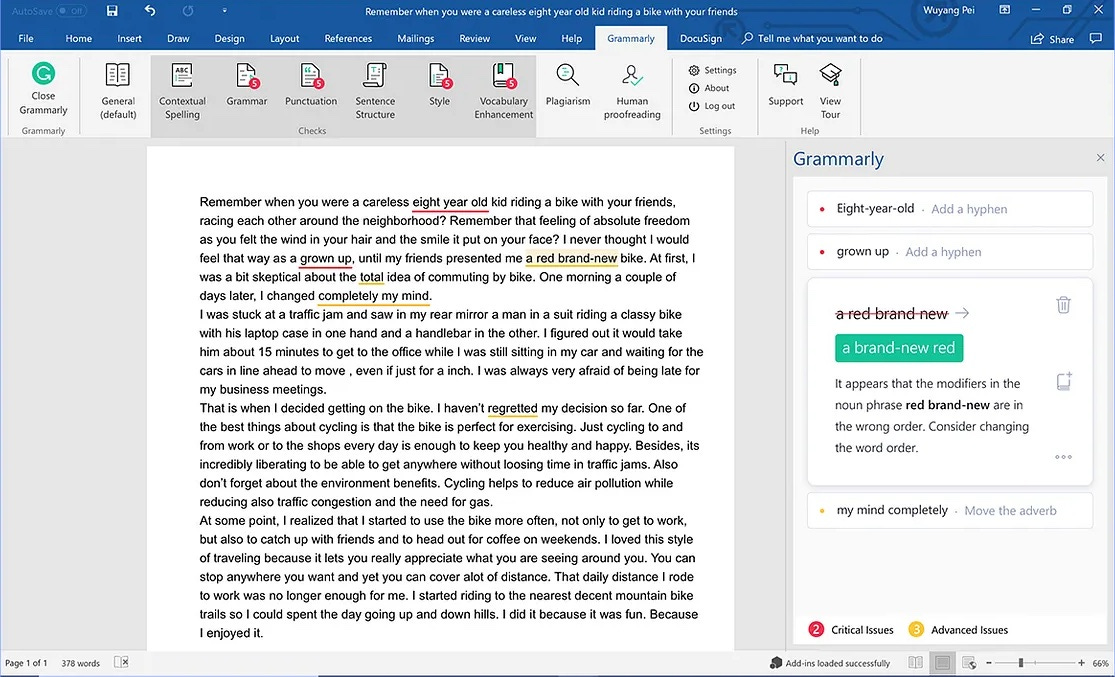Image resolution: width=1115 pixels, height=677 pixels.
Task: Click the underlined word 'total'
Action: [371, 277]
